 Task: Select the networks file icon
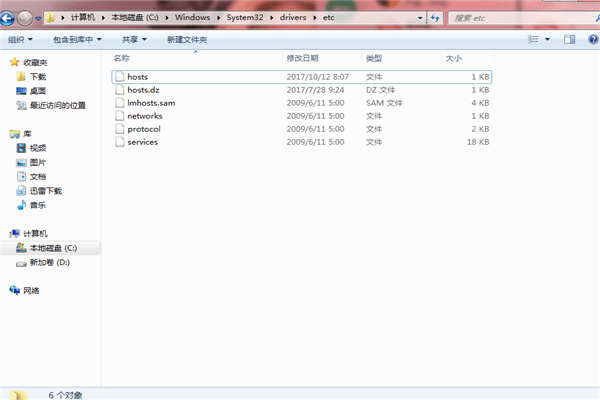click(x=120, y=116)
